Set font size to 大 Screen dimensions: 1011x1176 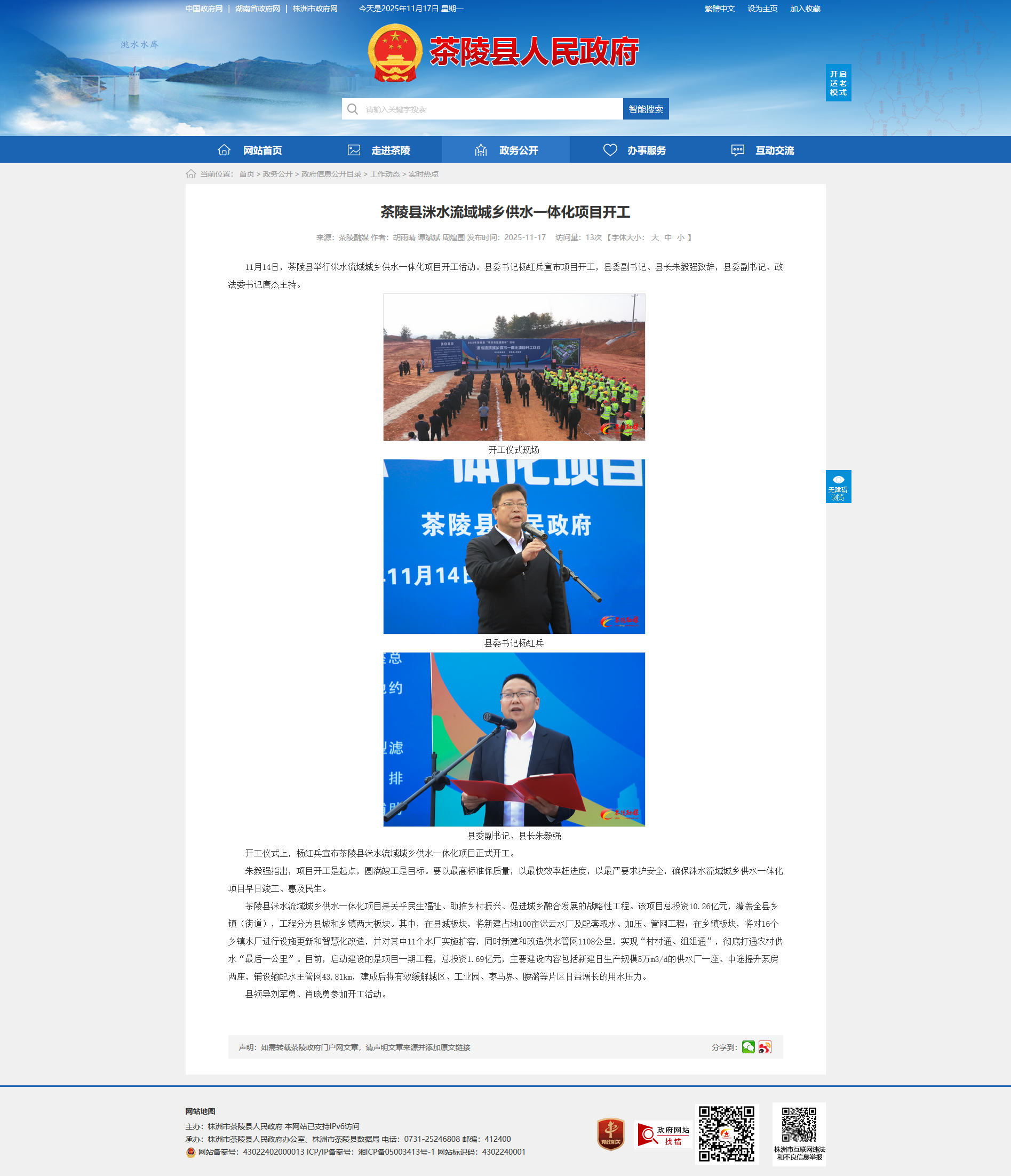[x=655, y=238]
